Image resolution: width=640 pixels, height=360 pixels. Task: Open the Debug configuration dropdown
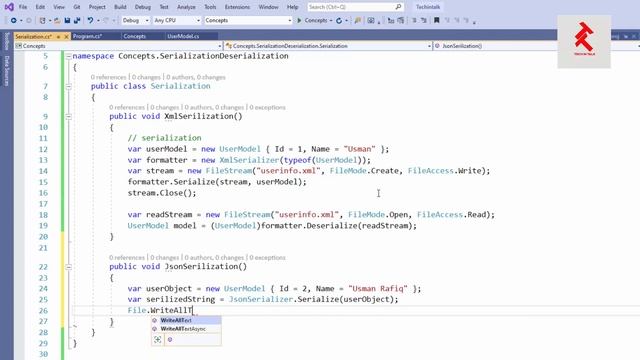click(x=136, y=20)
